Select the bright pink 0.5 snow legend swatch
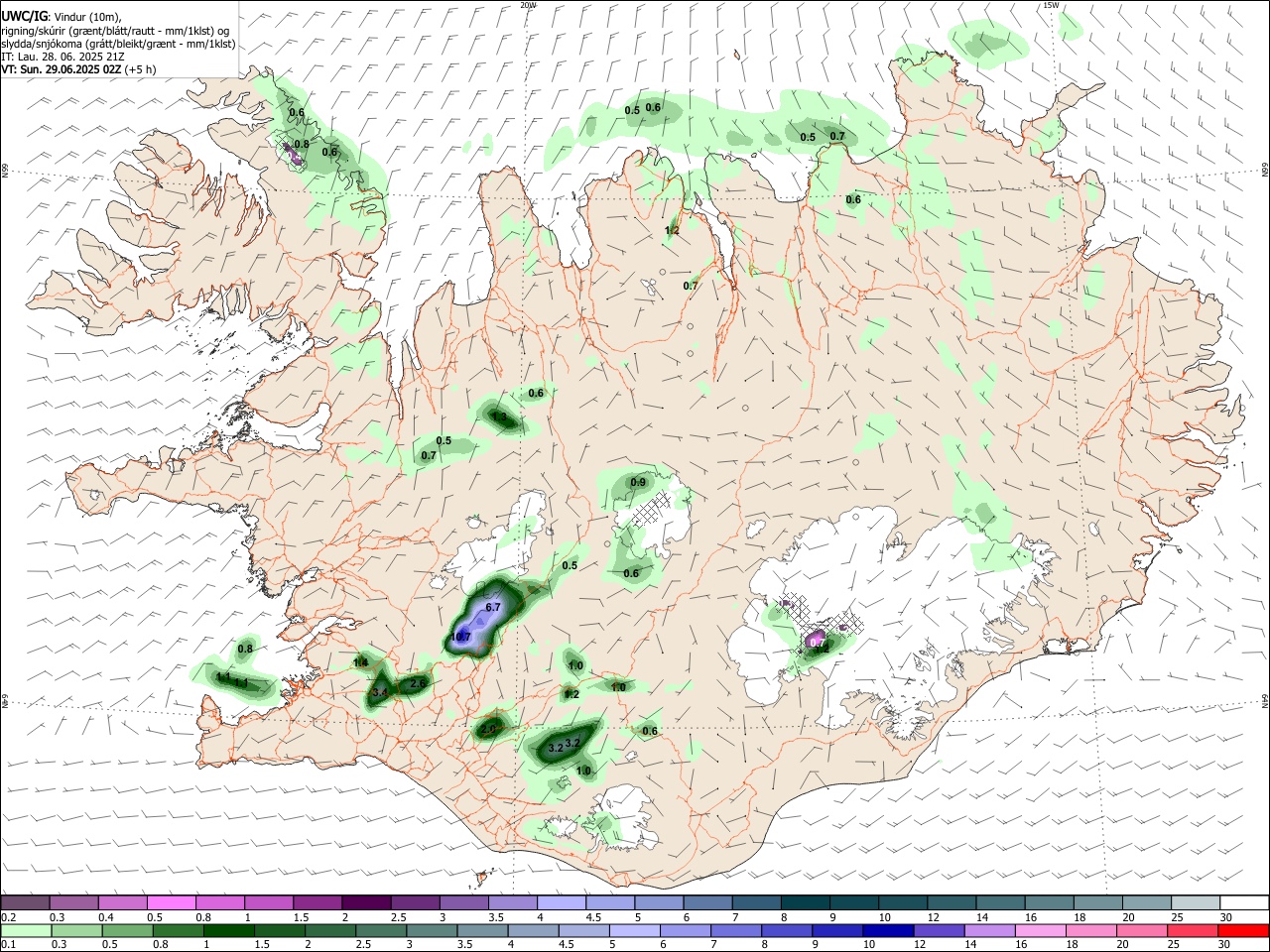Screen dimensions: 1270x952 click(172, 903)
